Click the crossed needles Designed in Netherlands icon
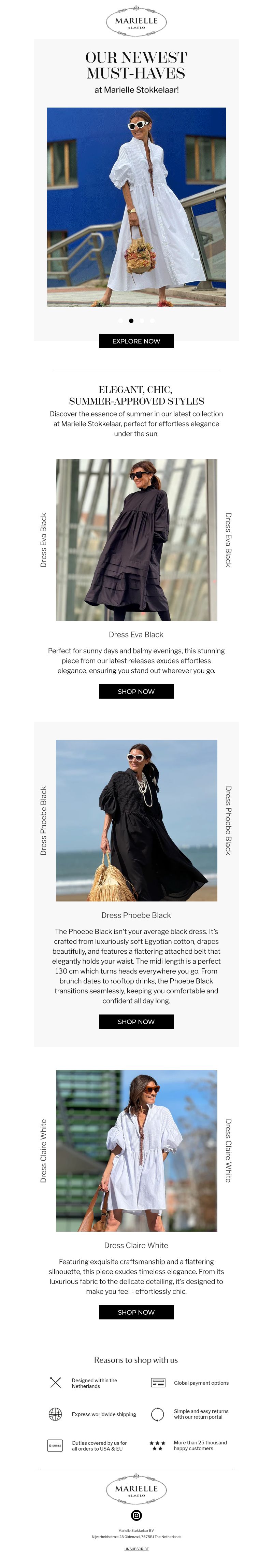The width and height of the screenshot is (273, 1568). [x=55, y=1382]
